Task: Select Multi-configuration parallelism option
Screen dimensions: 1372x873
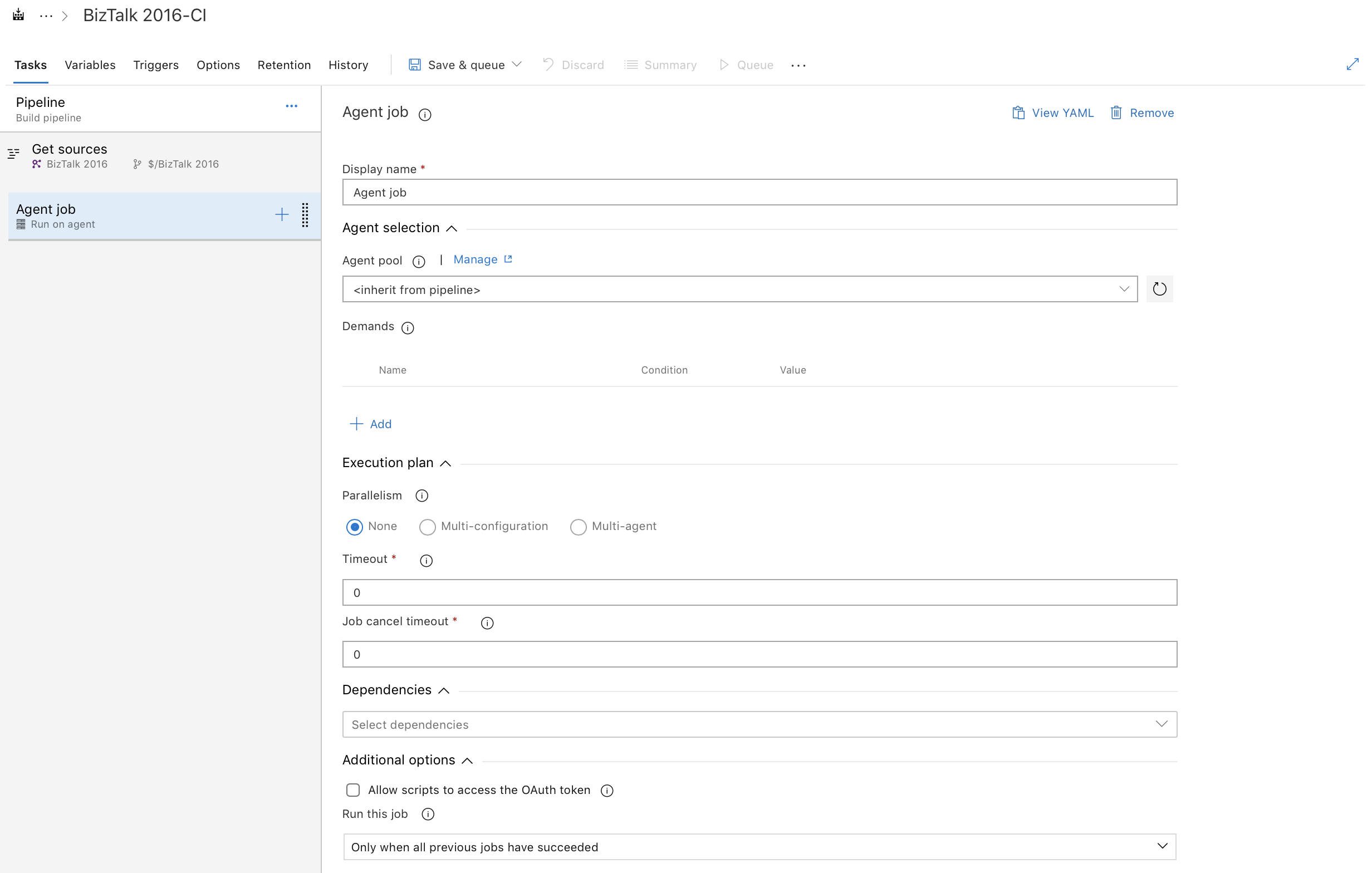Action: 427,527
